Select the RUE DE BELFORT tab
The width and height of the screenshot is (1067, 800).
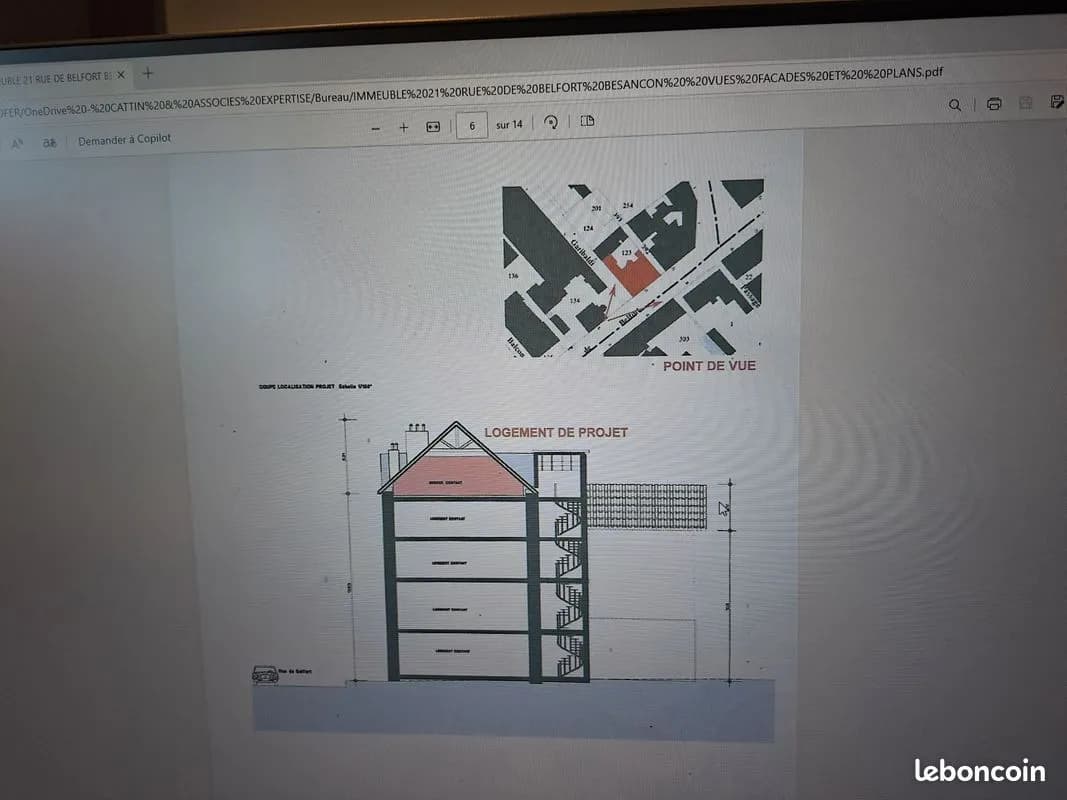[x=56, y=78]
